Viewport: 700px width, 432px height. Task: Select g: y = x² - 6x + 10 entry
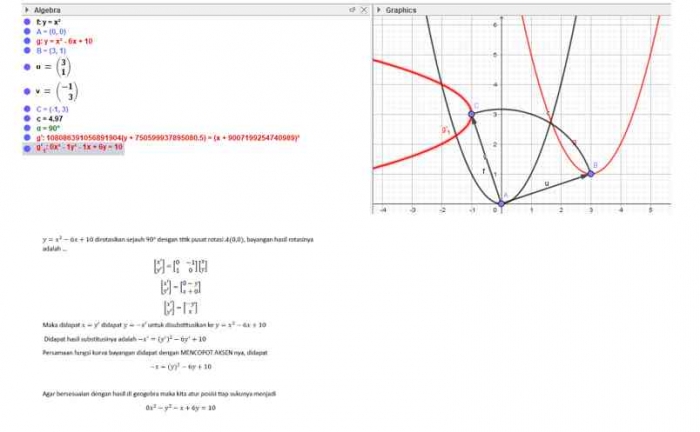click(x=64, y=41)
